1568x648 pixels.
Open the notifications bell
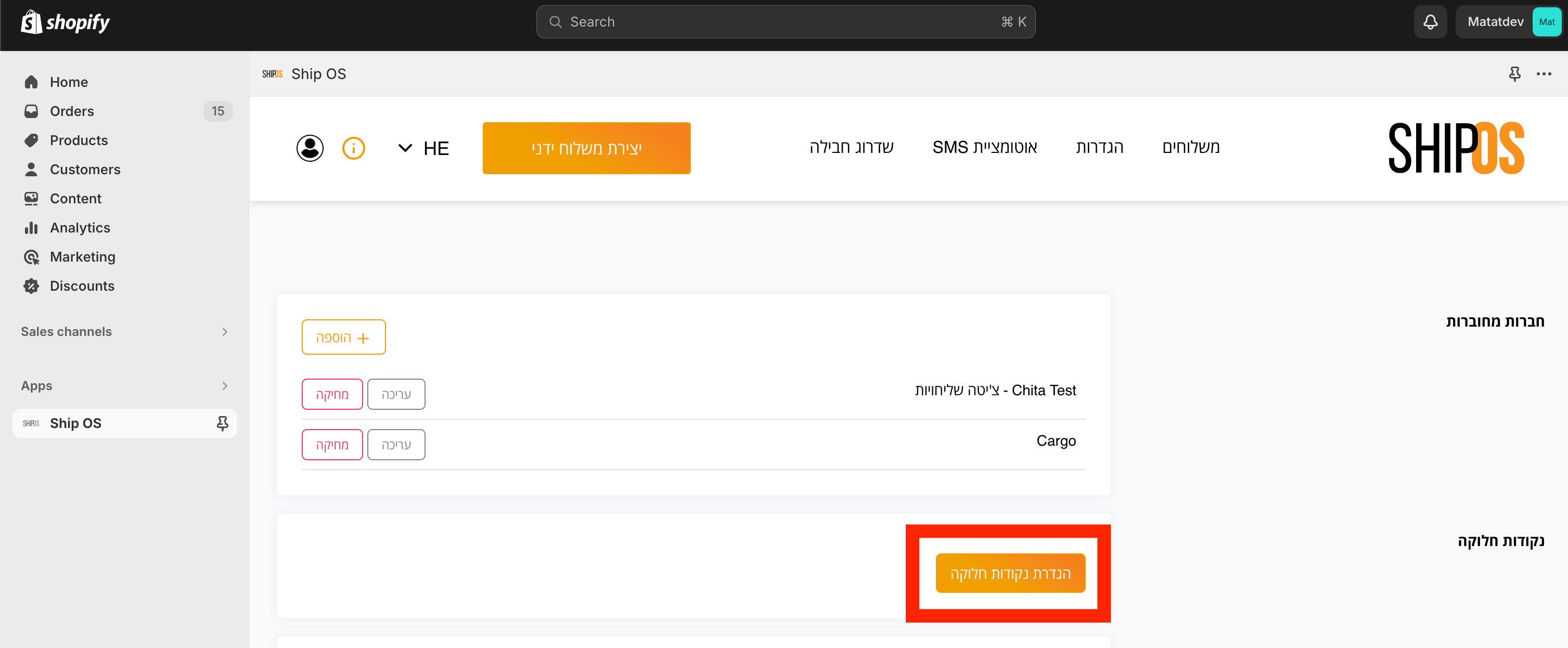click(x=1430, y=22)
